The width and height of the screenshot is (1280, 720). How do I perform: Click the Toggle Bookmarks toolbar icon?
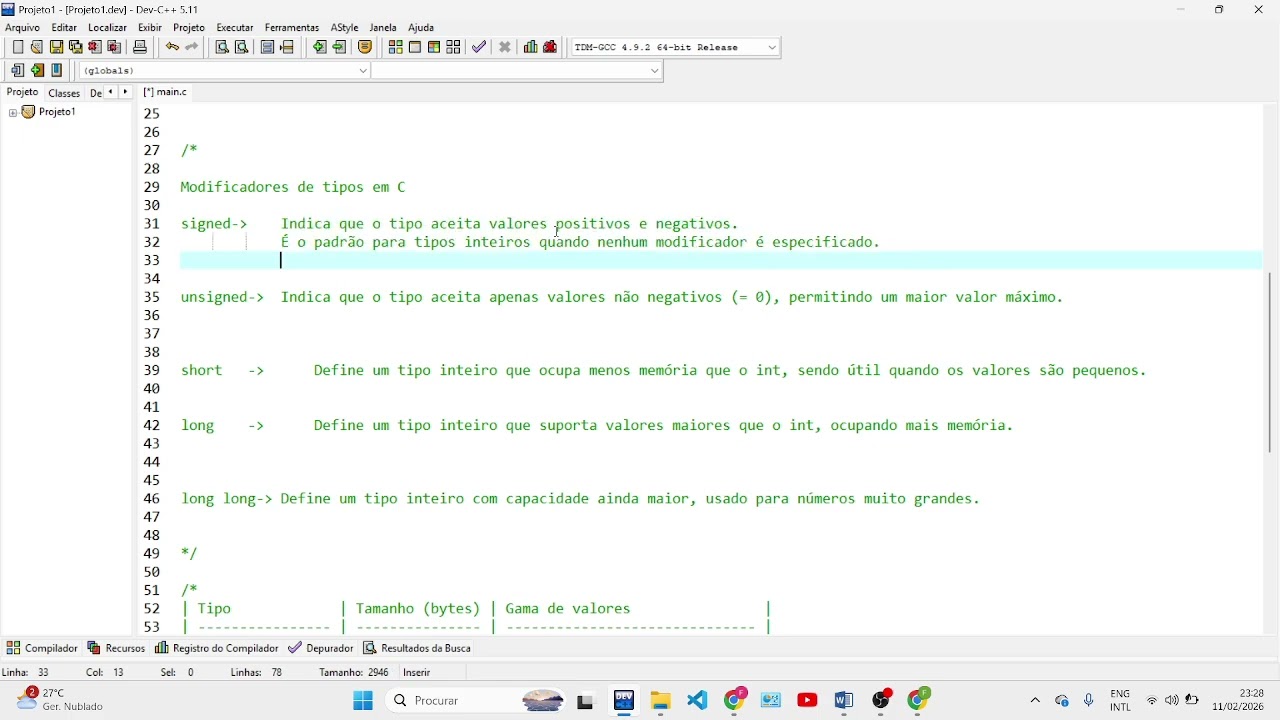pos(37,70)
